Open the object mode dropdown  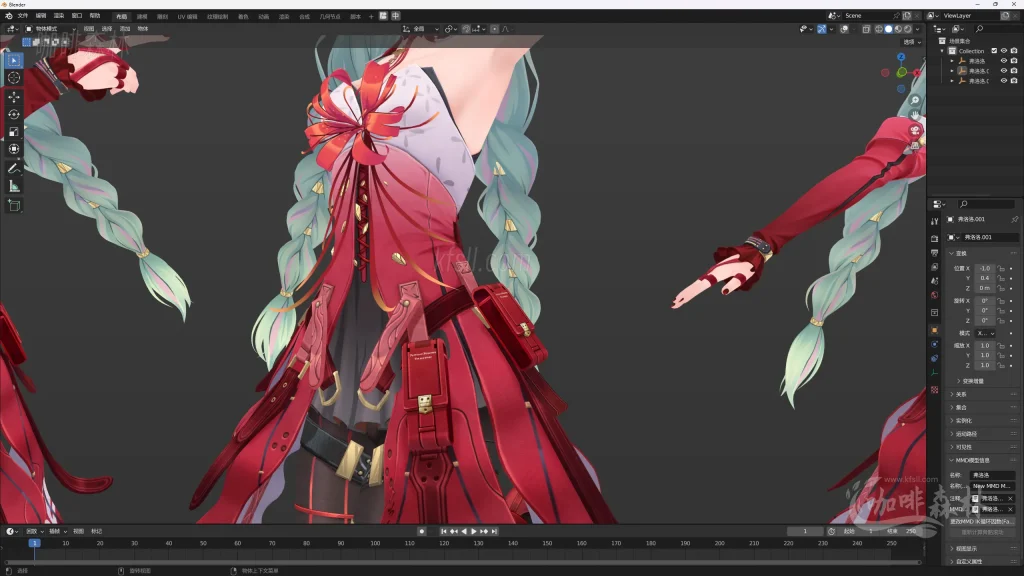pos(50,29)
